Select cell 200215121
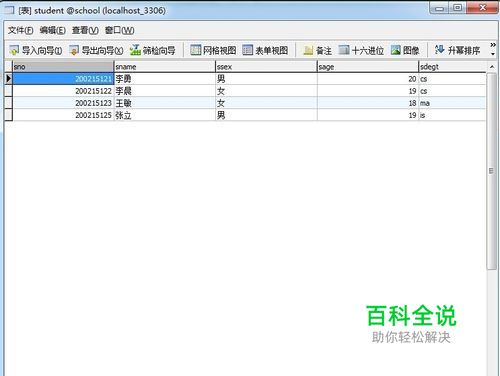Image resolution: width=500 pixels, height=376 pixels. tap(63, 79)
